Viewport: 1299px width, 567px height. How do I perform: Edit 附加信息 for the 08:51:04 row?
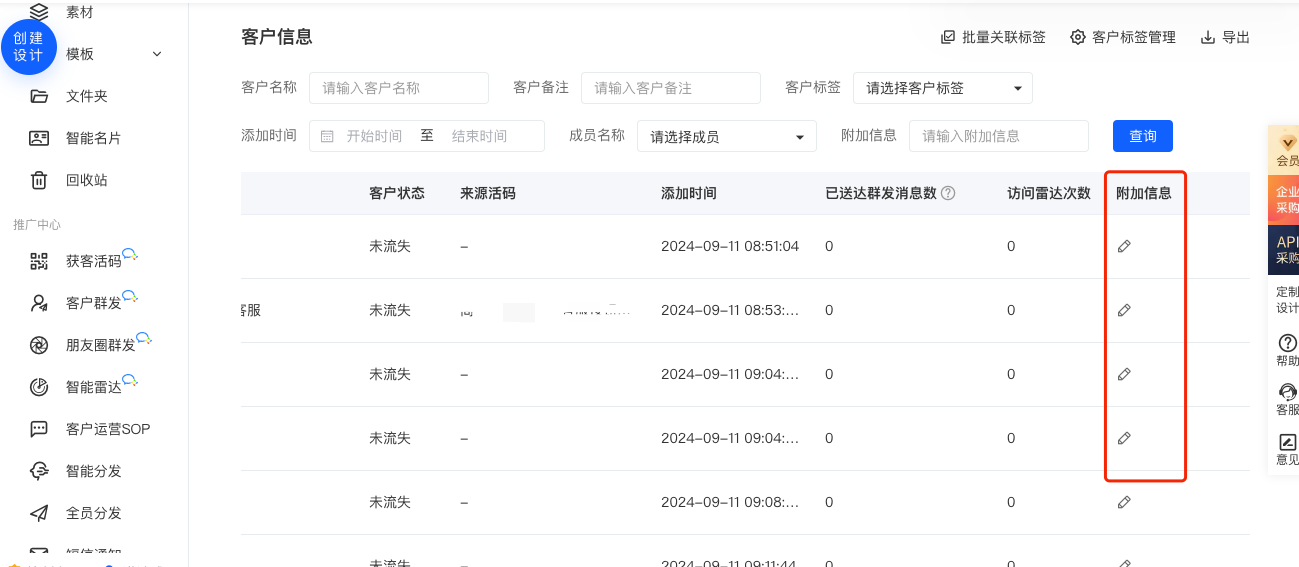click(1124, 246)
